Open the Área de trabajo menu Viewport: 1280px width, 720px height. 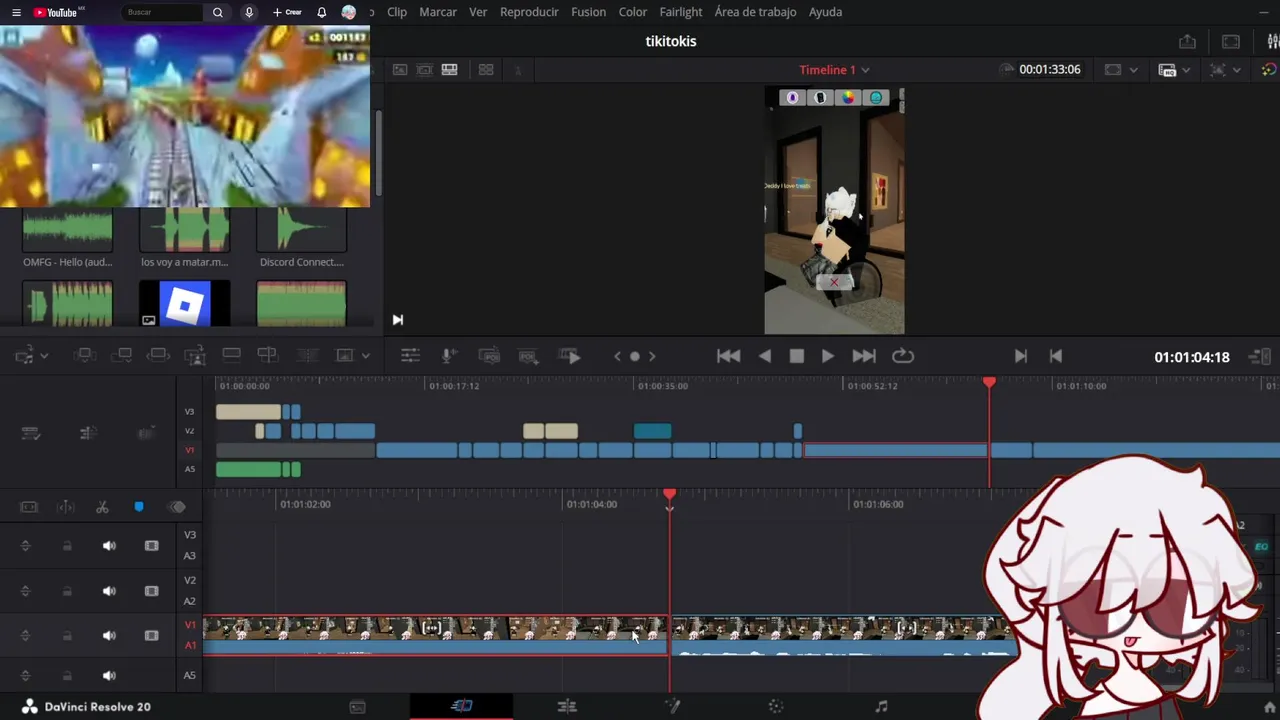click(755, 12)
